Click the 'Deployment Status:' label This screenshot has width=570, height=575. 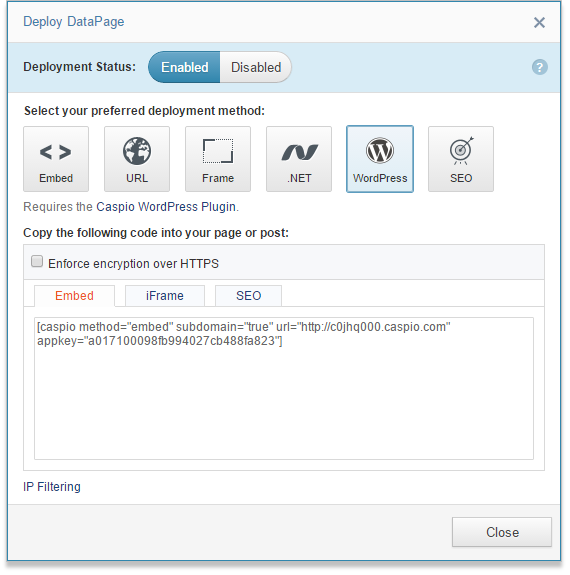pyautogui.click(x=80, y=67)
